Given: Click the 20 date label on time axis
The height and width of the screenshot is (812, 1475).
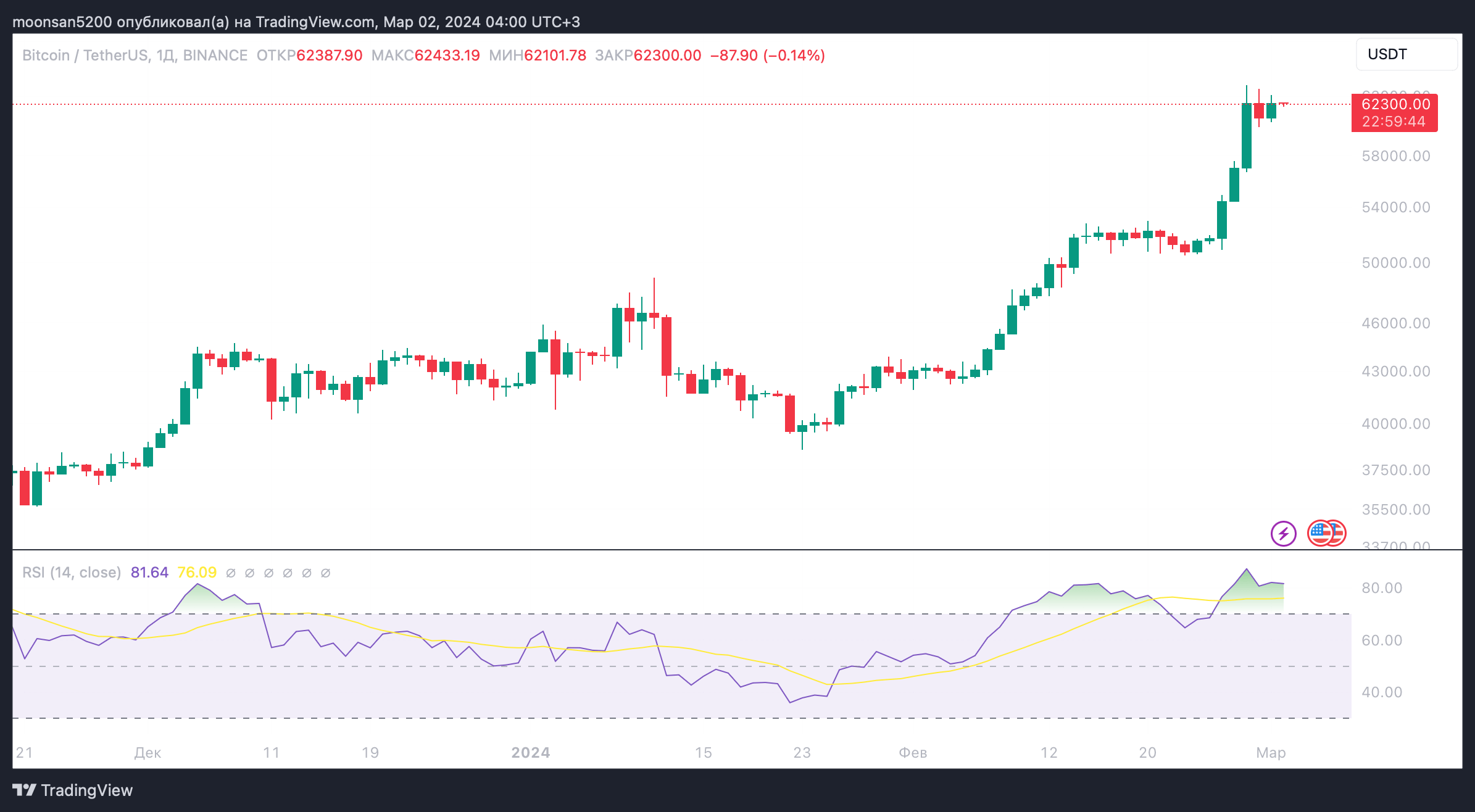Looking at the screenshot, I should point(1148,753).
